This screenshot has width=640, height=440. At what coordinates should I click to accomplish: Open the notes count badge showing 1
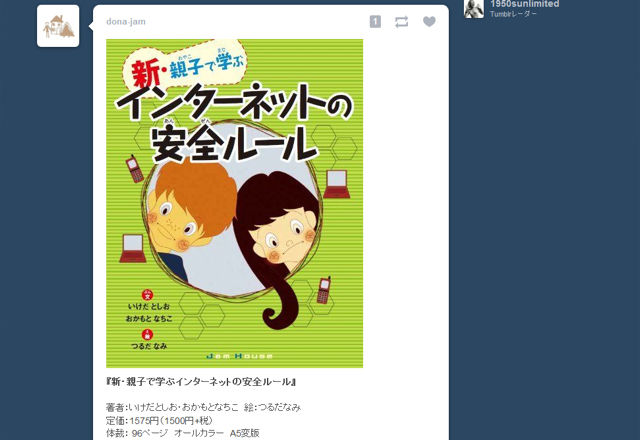[375, 22]
